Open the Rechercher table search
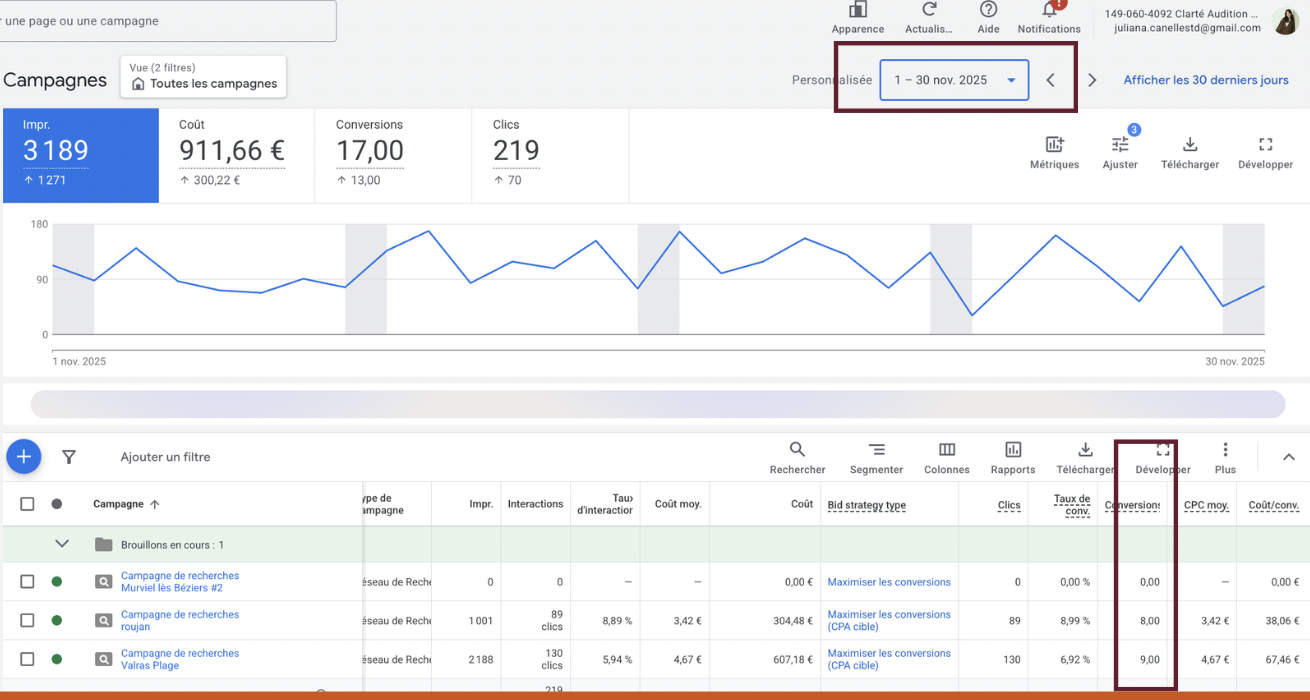This screenshot has width=1310, height=700. click(x=797, y=450)
